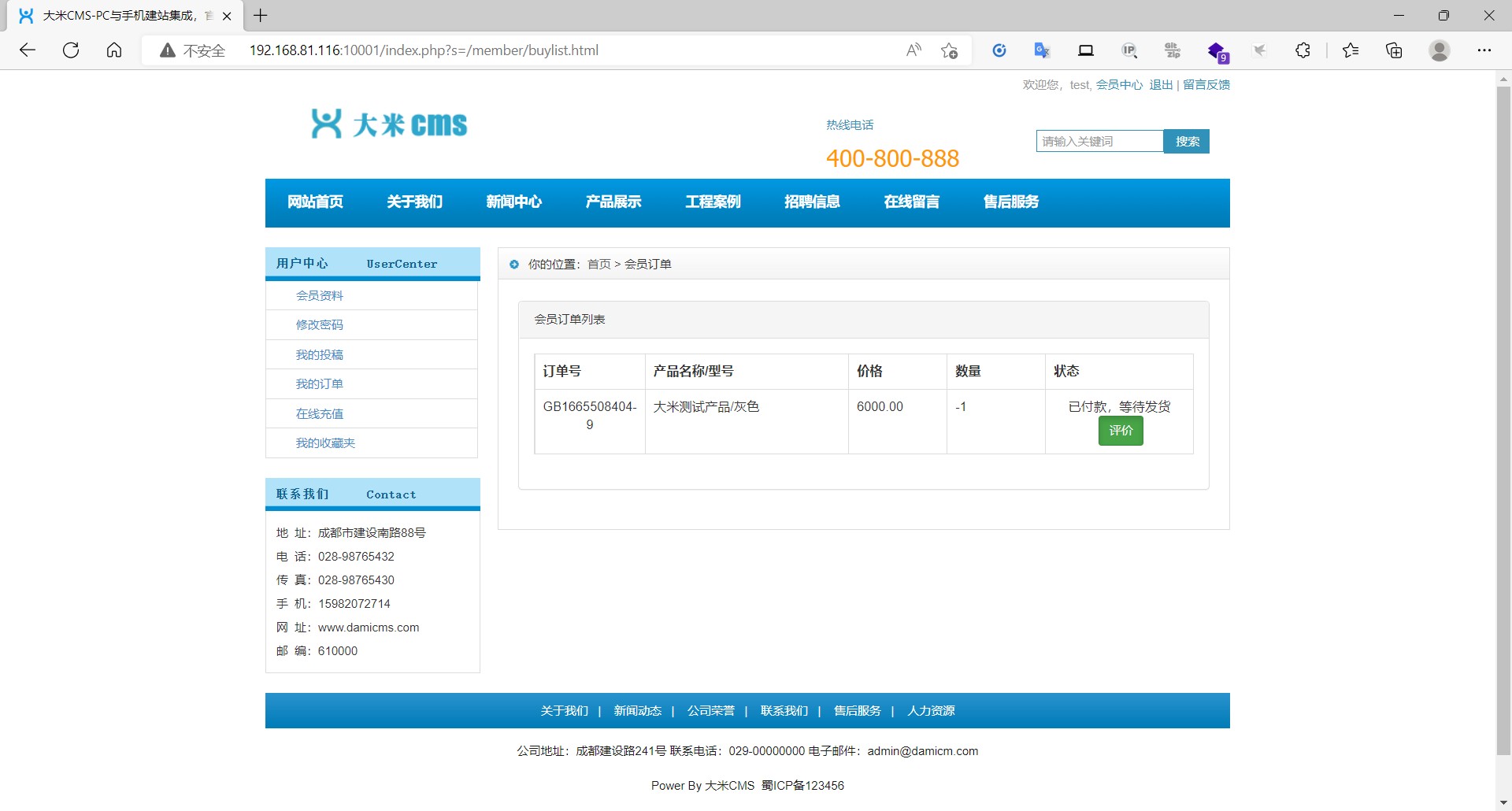Click the 退出 logout link
Screen dimensions: 1512x811
1161,85
